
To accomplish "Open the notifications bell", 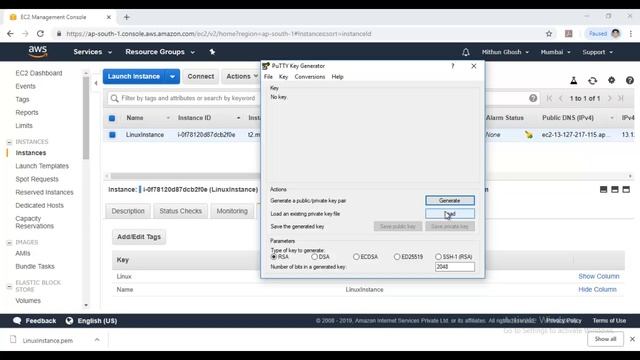I will [466, 52].
